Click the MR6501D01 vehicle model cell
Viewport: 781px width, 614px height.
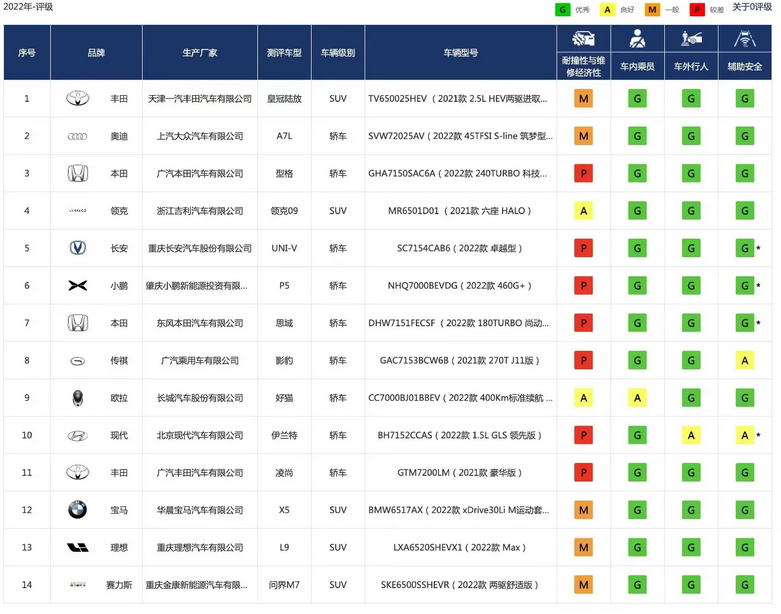click(460, 211)
